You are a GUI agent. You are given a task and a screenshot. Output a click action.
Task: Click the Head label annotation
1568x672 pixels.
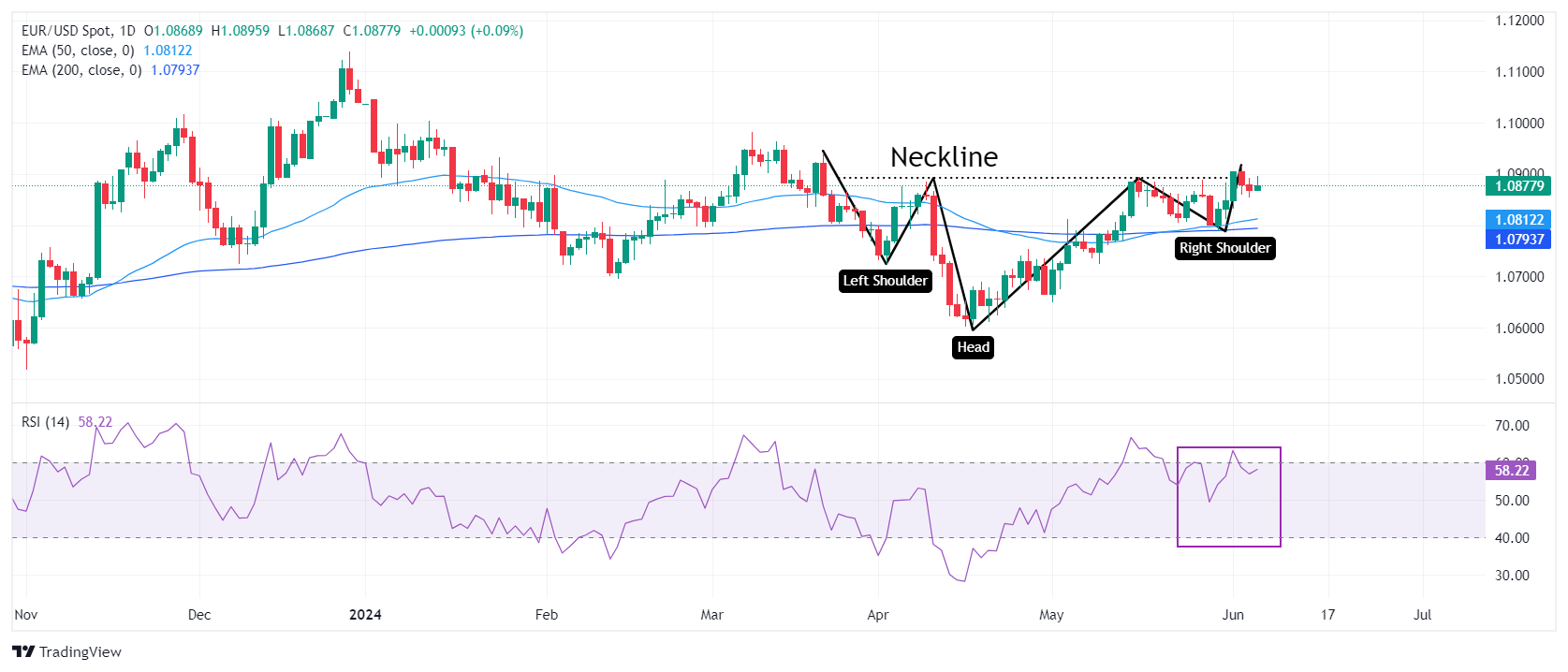973,347
